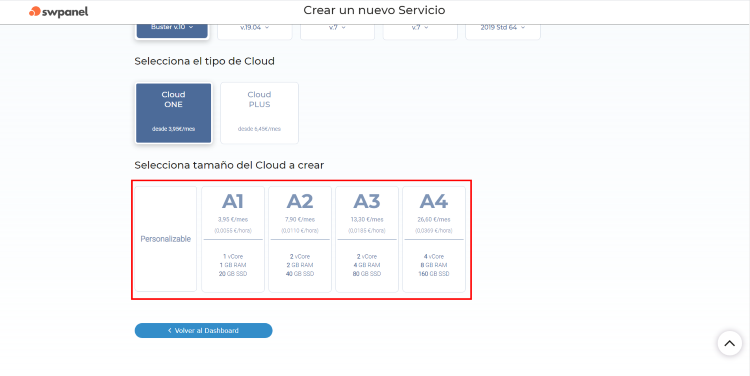The height and width of the screenshot is (376, 750).
Task: Choose the A1 cloud size plan
Action: click(x=233, y=239)
